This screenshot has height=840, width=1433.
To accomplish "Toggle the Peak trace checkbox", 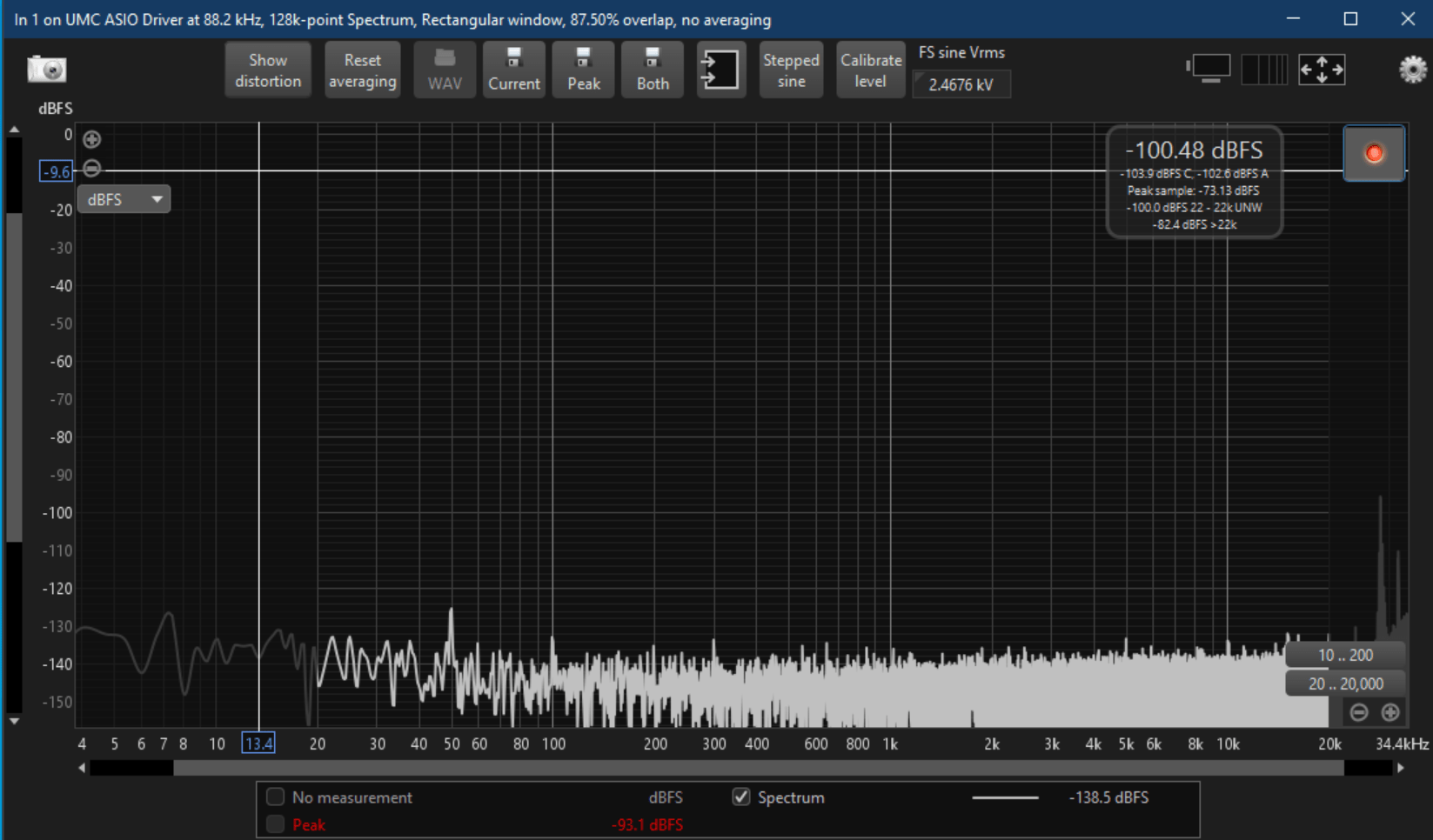I will tap(276, 823).
